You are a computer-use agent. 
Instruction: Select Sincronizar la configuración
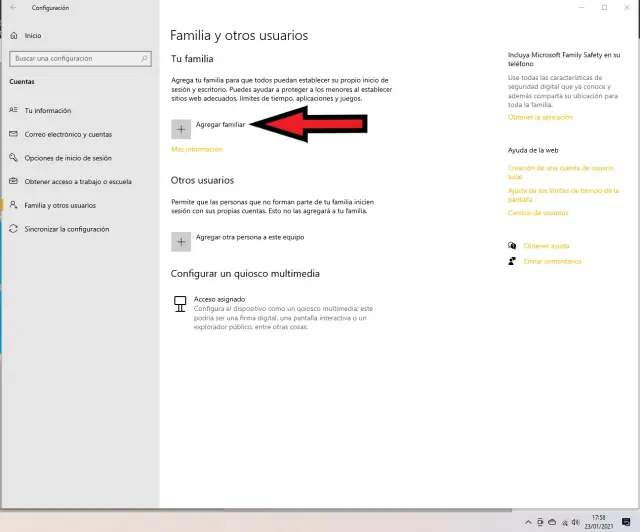pos(66,229)
